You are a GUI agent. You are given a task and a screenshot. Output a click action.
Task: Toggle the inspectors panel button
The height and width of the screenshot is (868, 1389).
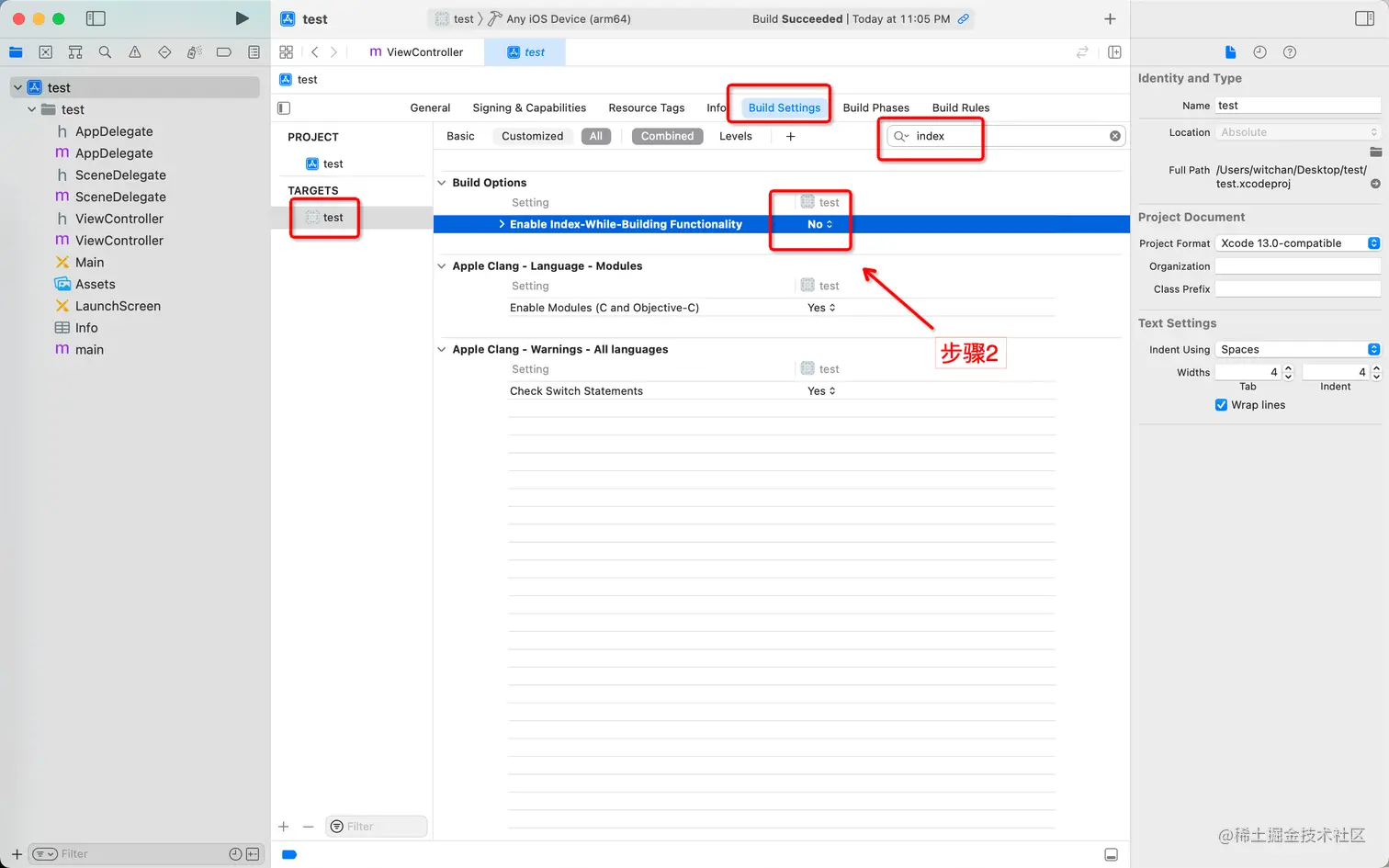(1365, 18)
